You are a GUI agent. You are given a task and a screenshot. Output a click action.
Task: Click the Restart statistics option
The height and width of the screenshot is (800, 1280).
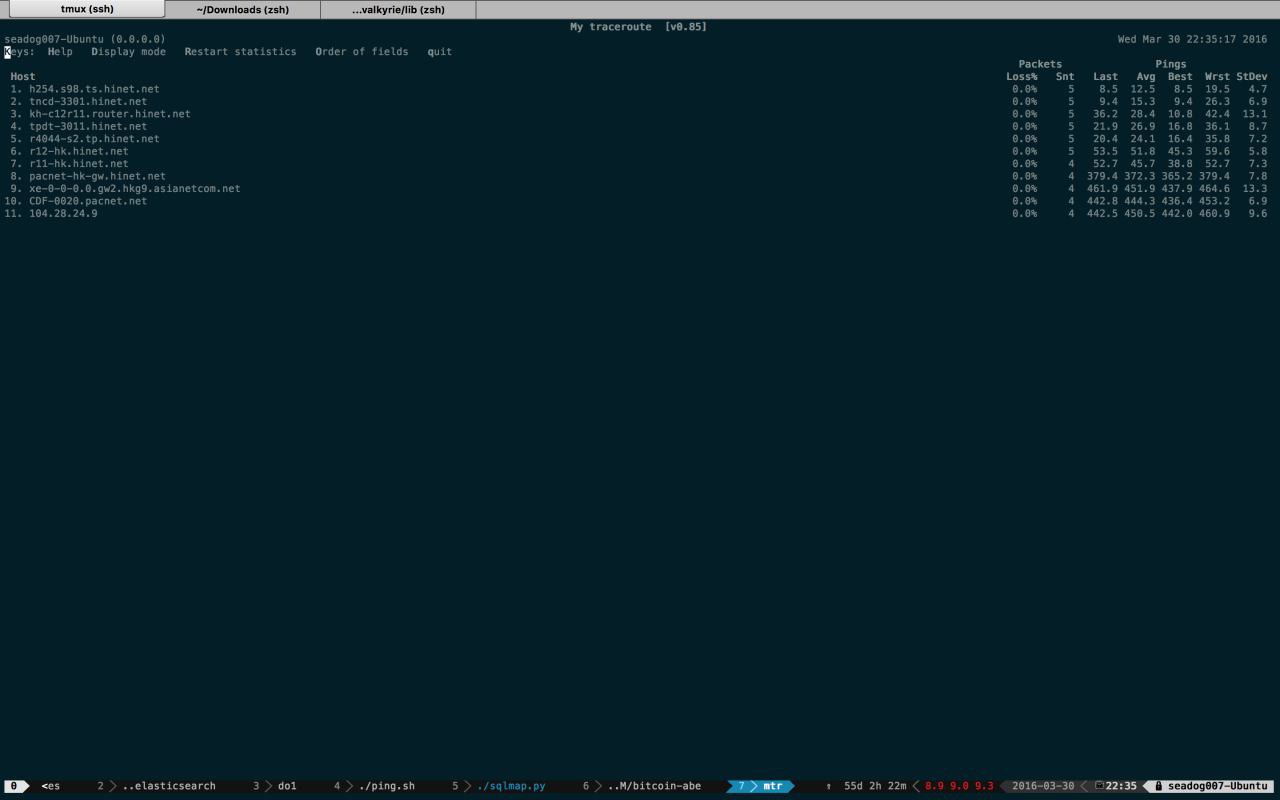click(240, 51)
